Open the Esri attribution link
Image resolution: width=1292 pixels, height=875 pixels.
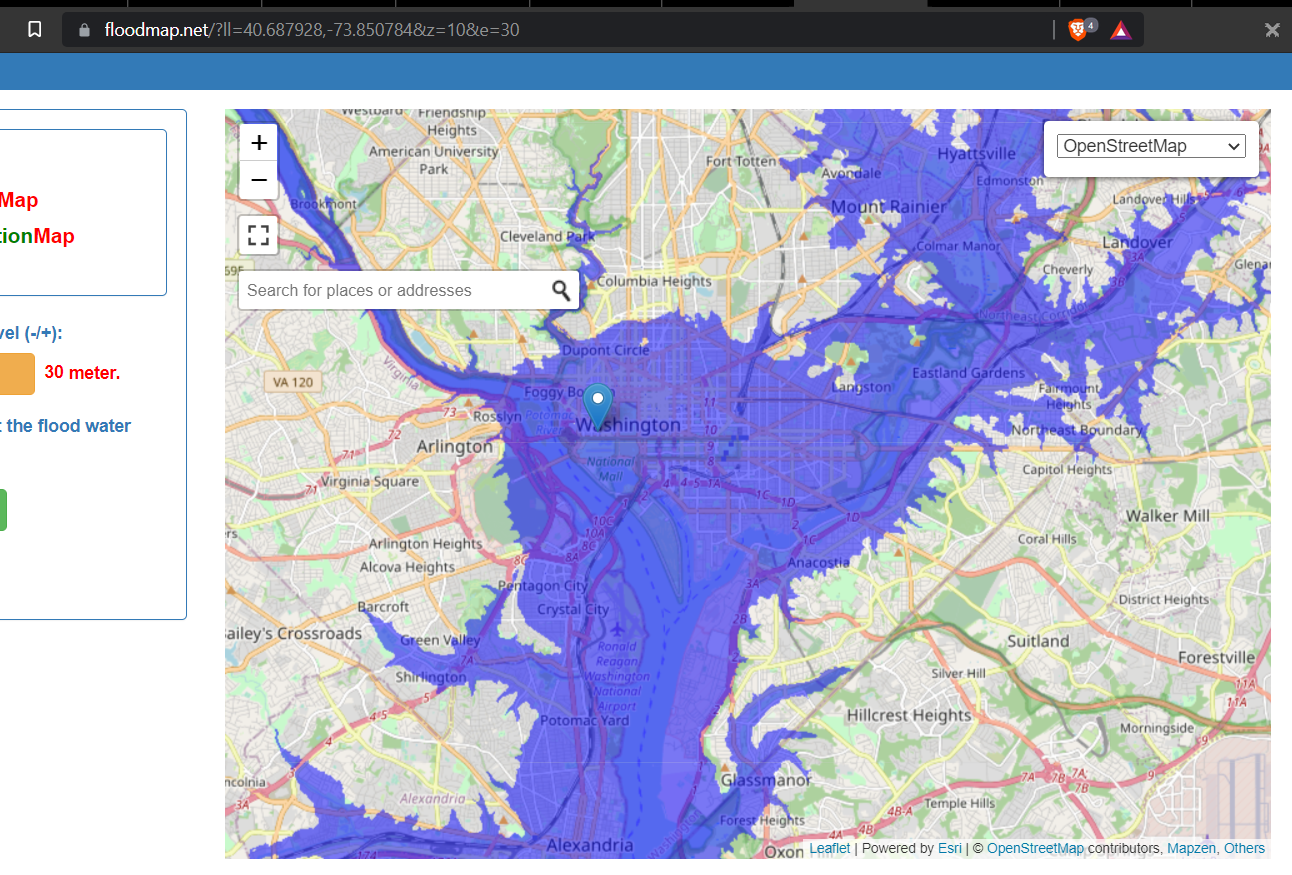pos(950,848)
